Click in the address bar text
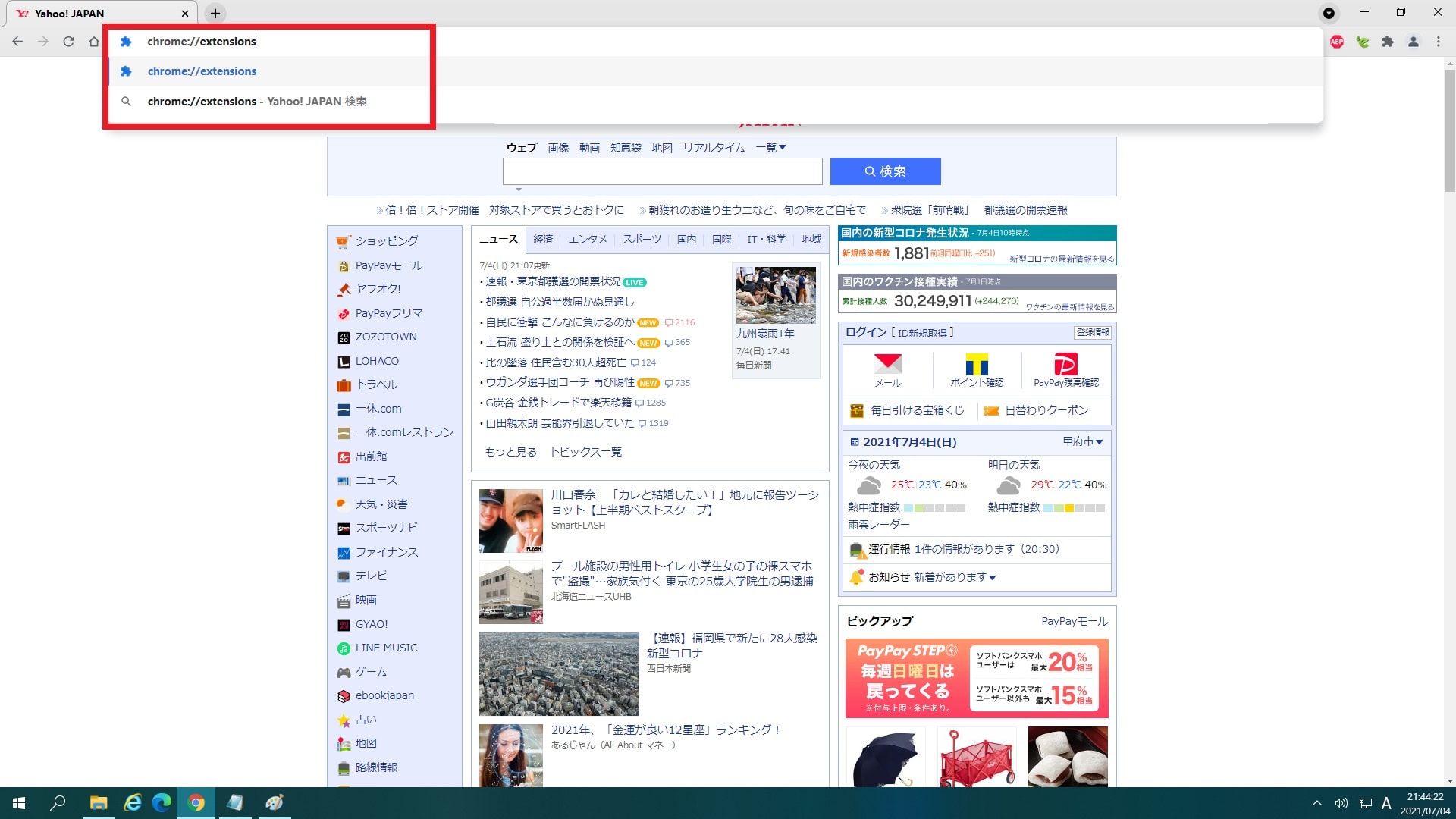This screenshot has width=1456, height=819. click(202, 42)
